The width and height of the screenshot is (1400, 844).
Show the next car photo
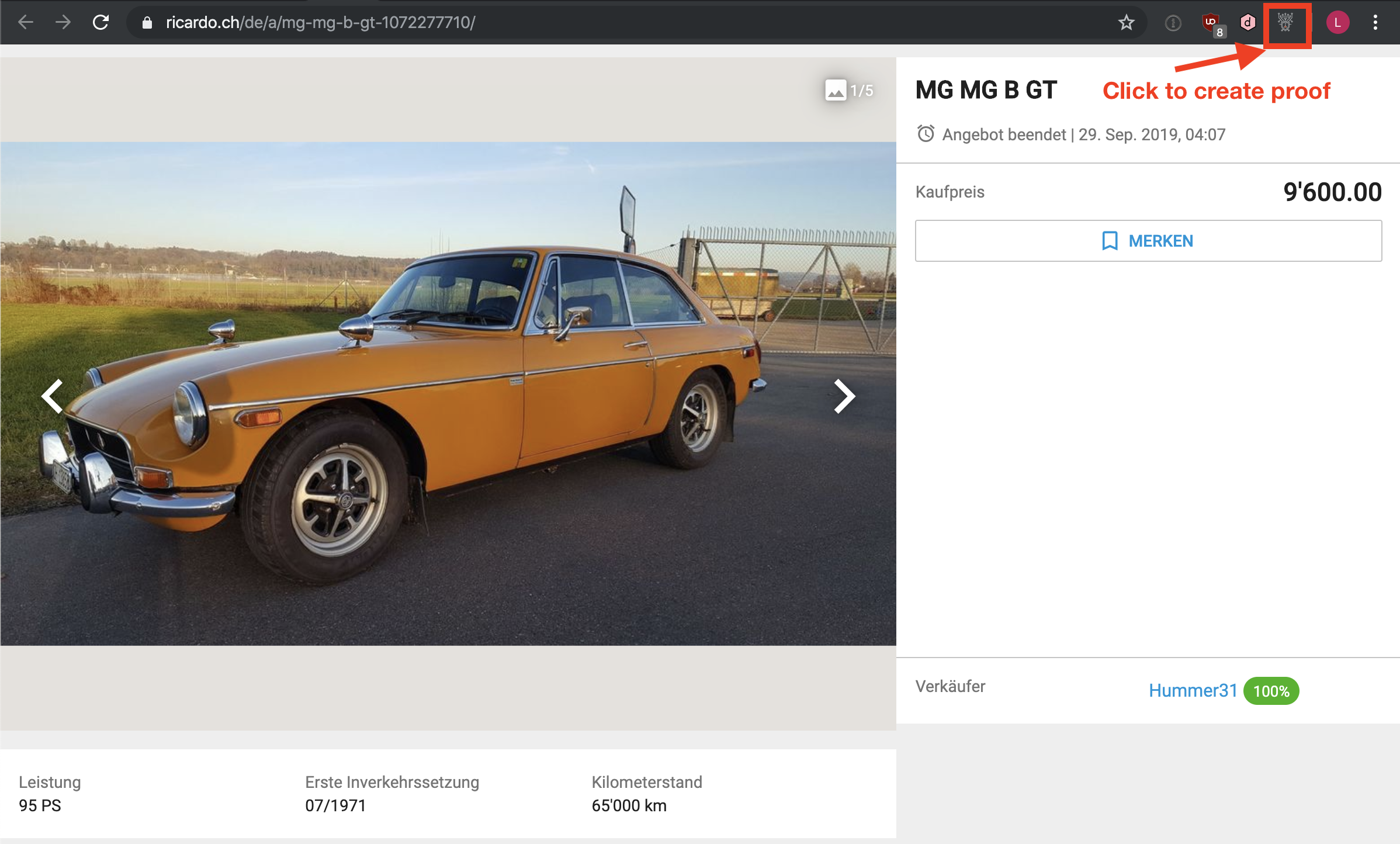(x=844, y=396)
